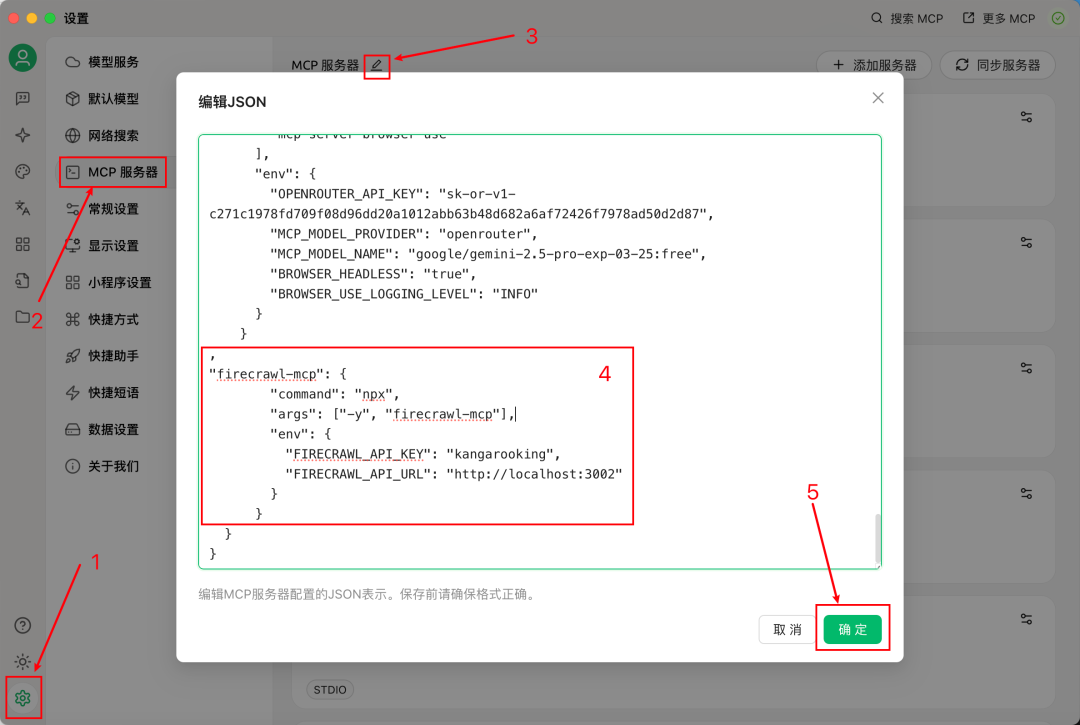
Task: Select MCP 服务器 in settings menu
Action: pos(112,172)
